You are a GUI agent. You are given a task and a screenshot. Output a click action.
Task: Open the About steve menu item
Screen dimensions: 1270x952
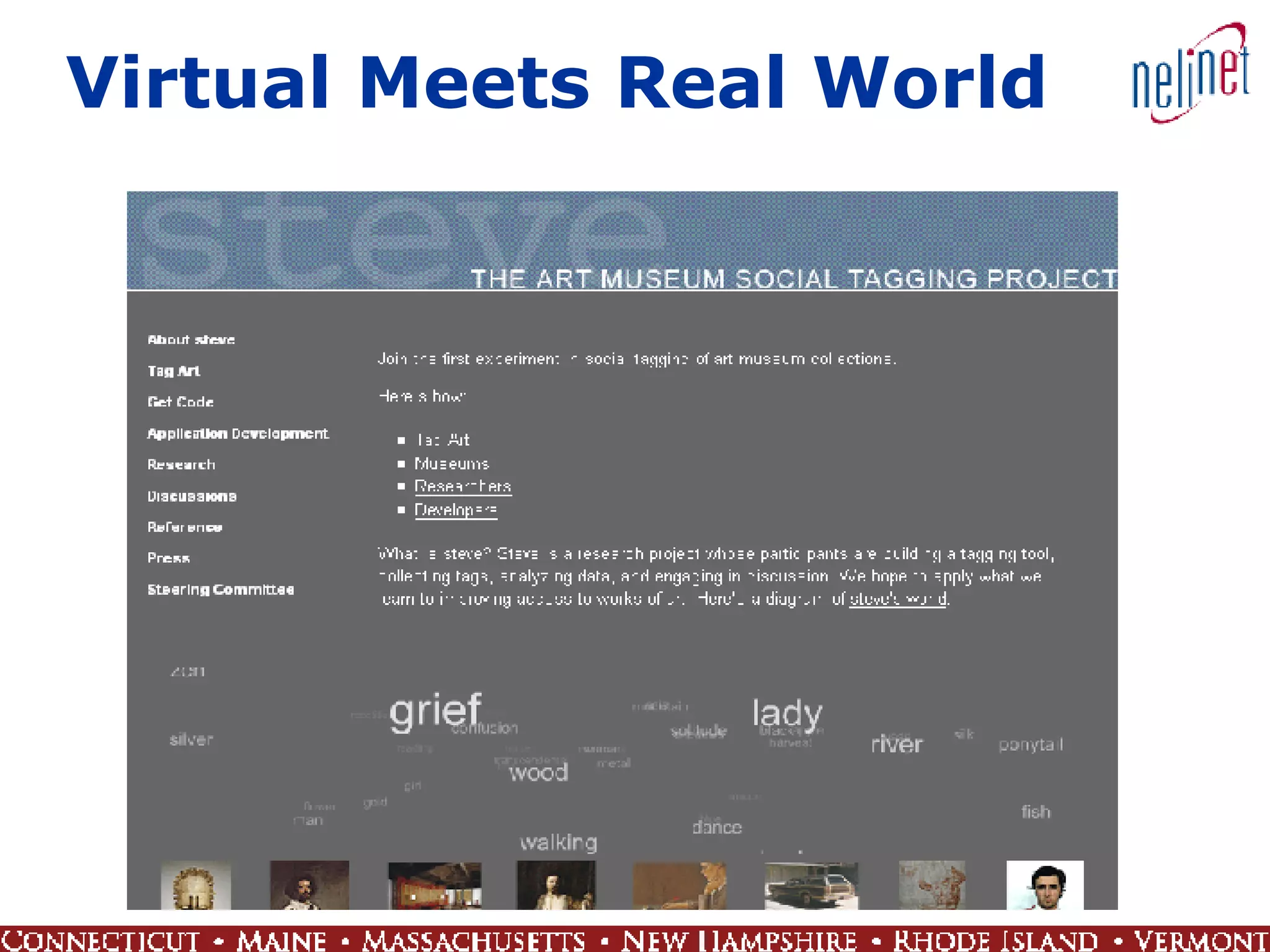pos(191,340)
